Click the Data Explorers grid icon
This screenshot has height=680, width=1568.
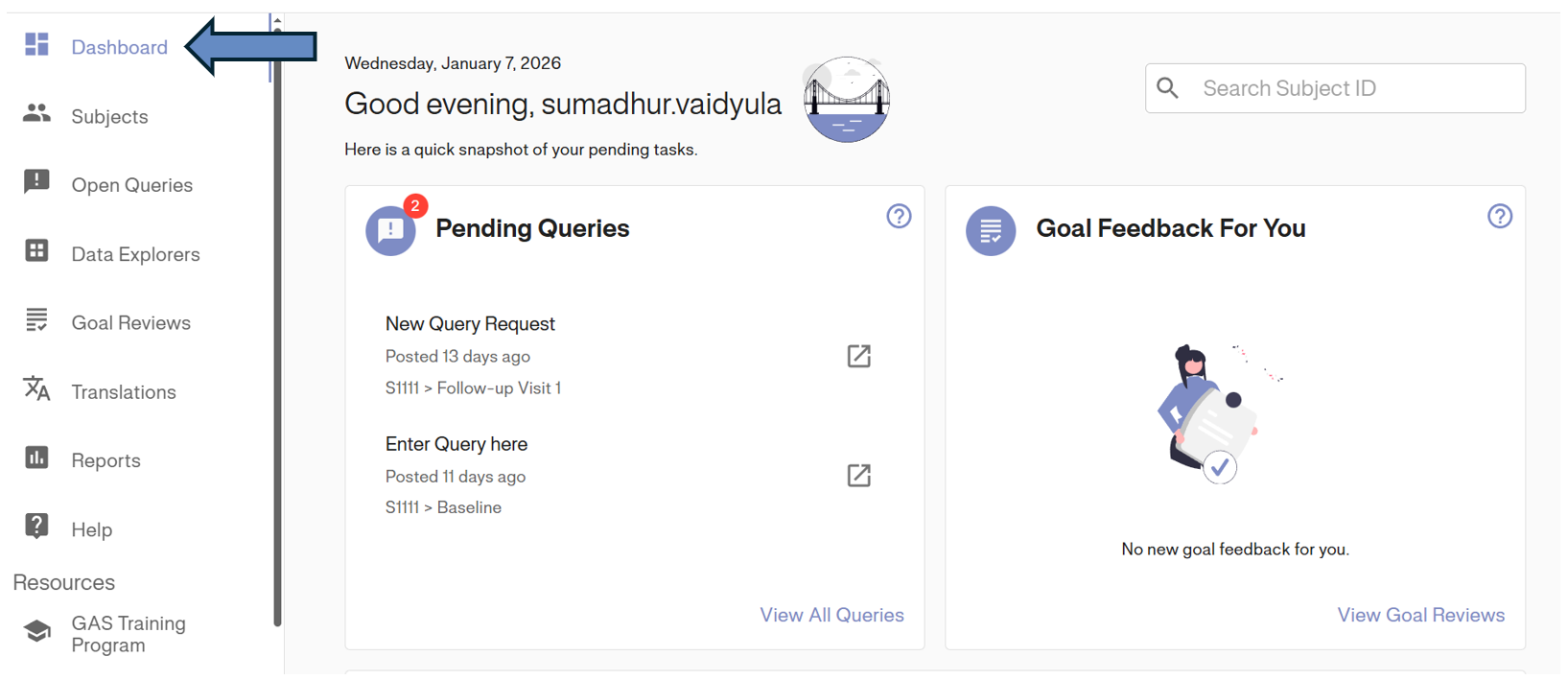[x=36, y=250]
